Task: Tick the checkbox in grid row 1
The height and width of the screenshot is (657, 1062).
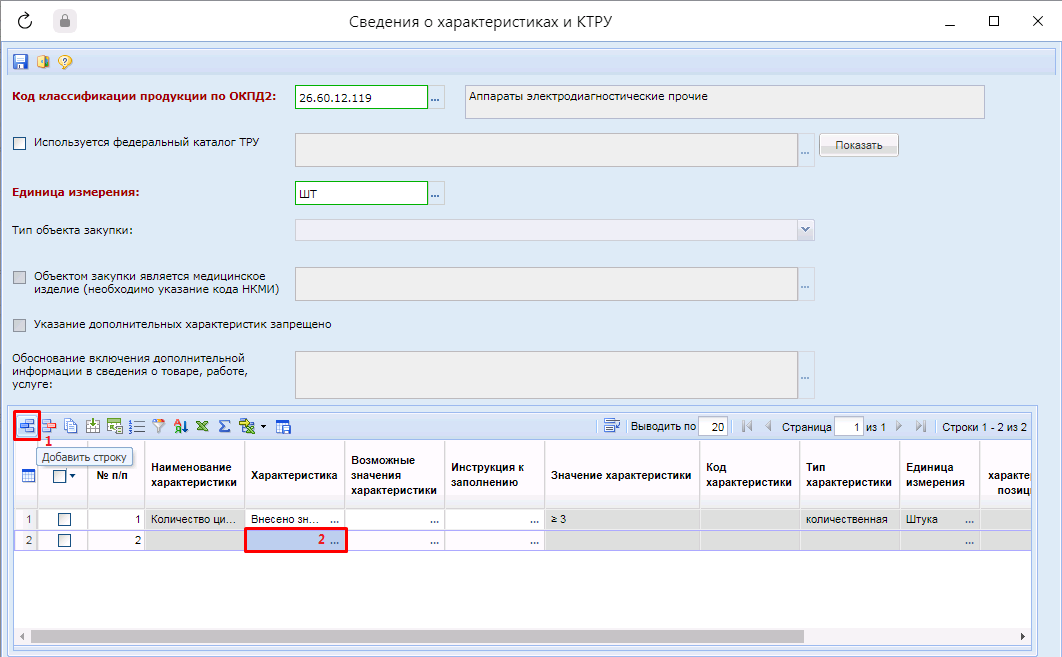Action: [x=64, y=520]
